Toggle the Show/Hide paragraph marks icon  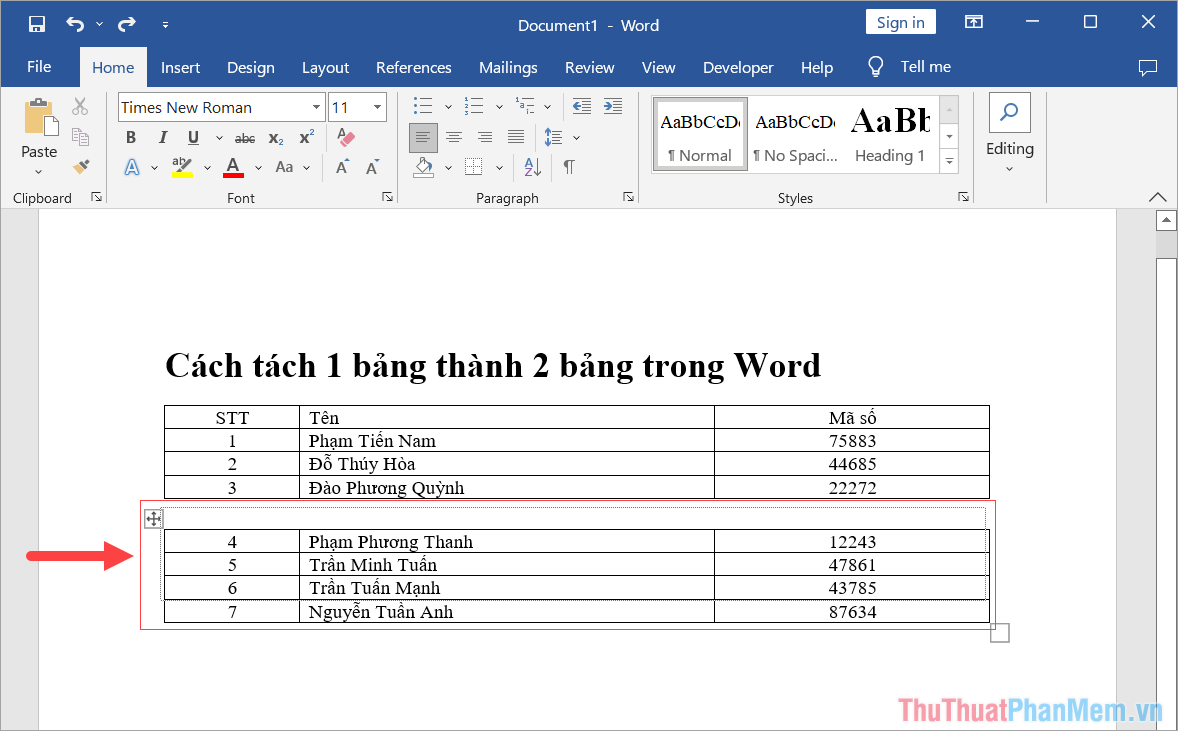(x=570, y=167)
